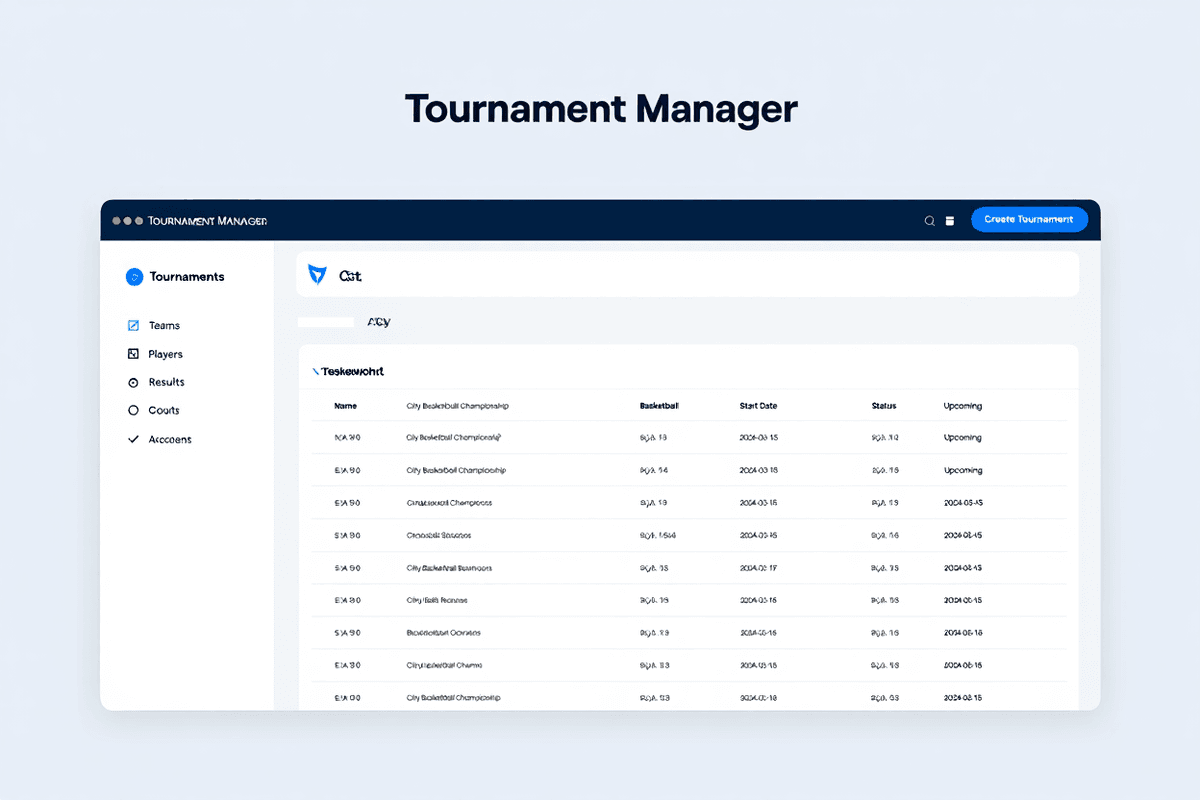Open the Players section icon
The height and width of the screenshot is (800, 1200).
pos(133,353)
